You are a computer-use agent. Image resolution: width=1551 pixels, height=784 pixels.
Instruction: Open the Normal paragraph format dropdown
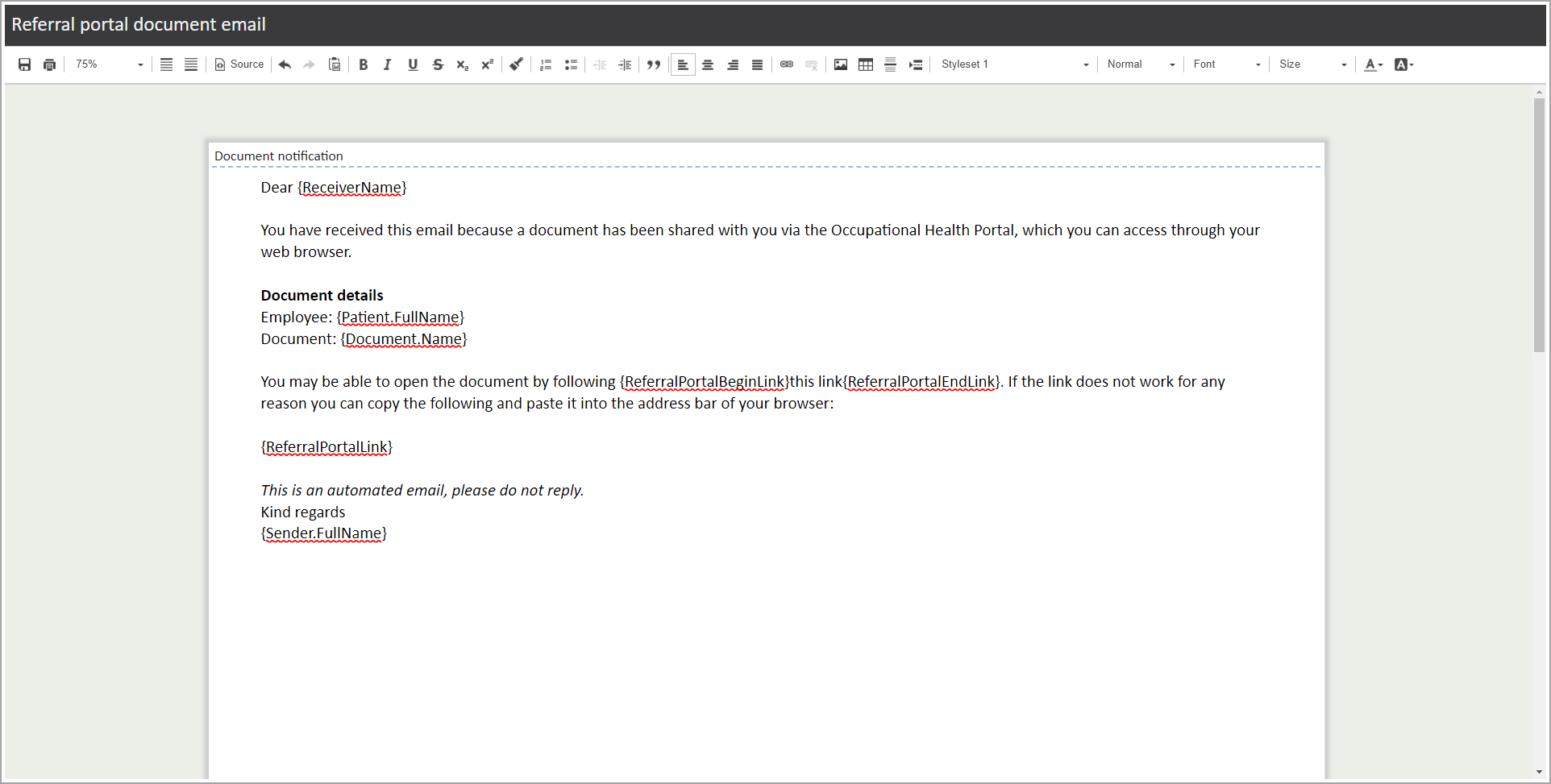tap(1140, 64)
